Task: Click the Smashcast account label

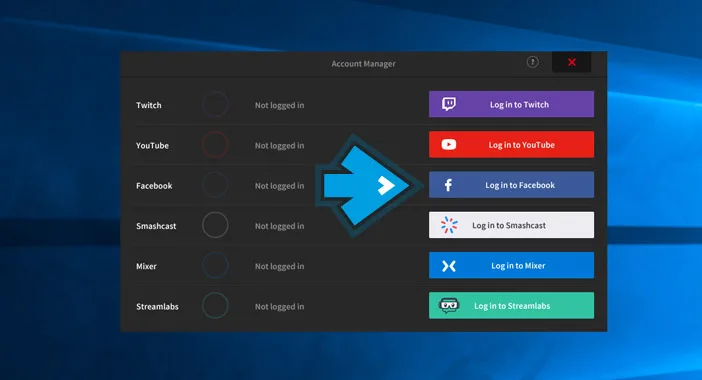Action: point(156,226)
